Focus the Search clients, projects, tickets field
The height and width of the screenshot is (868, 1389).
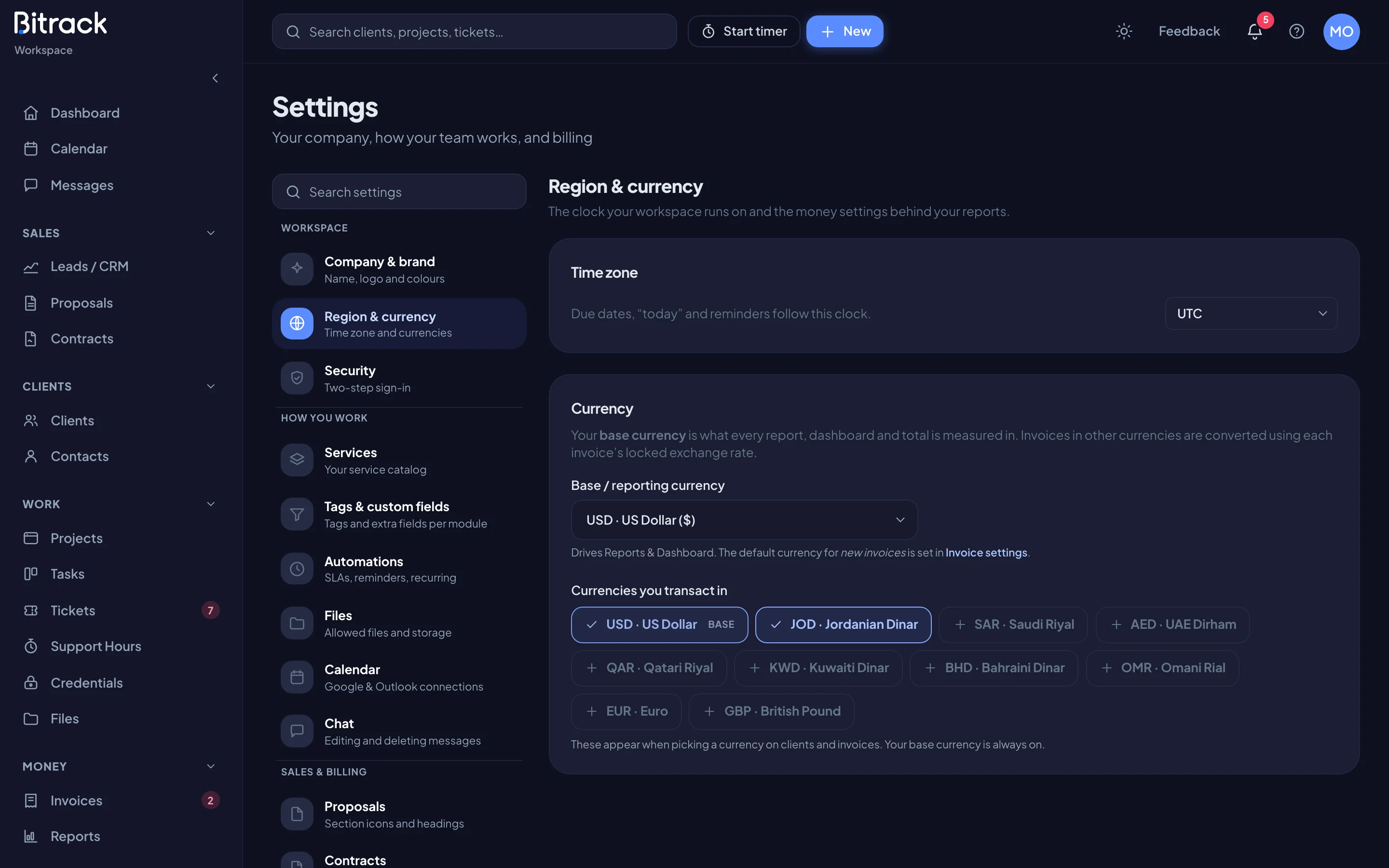474,31
